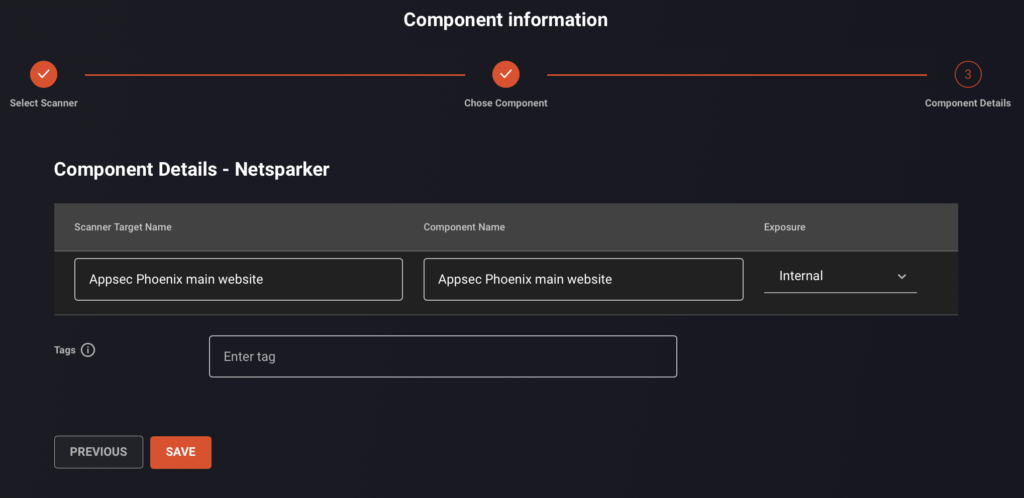The height and width of the screenshot is (498, 1024).
Task: Click the Select Scanner checkmark step icon
Action: 44,74
